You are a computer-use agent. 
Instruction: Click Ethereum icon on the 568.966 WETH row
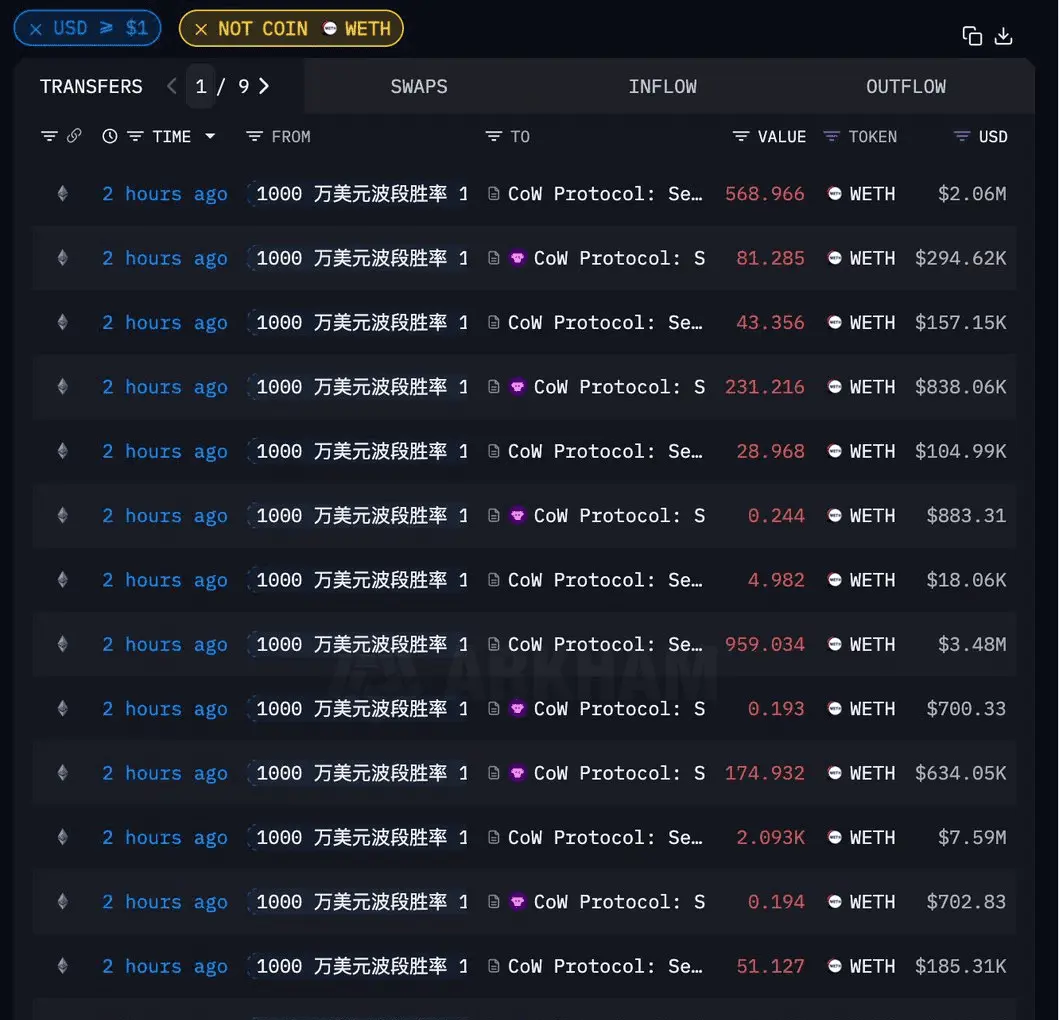tap(63, 194)
